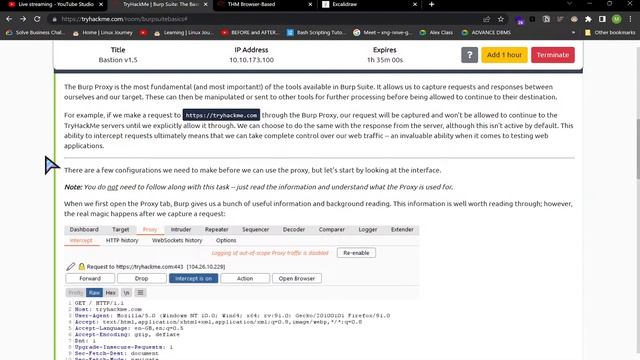Open a new browser tab

click(x=431, y=4)
